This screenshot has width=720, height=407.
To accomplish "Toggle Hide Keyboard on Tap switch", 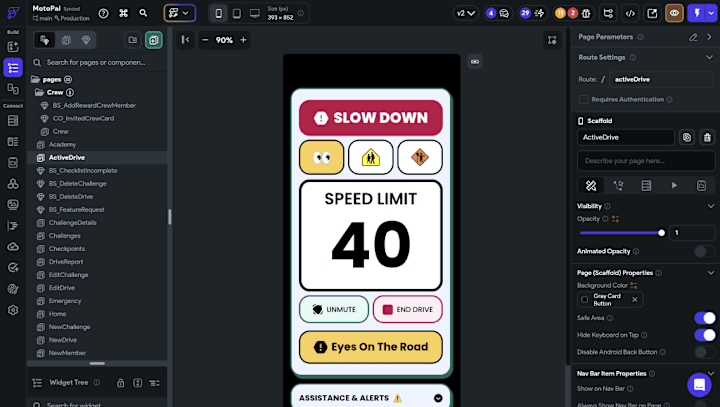I will [704, 335].
